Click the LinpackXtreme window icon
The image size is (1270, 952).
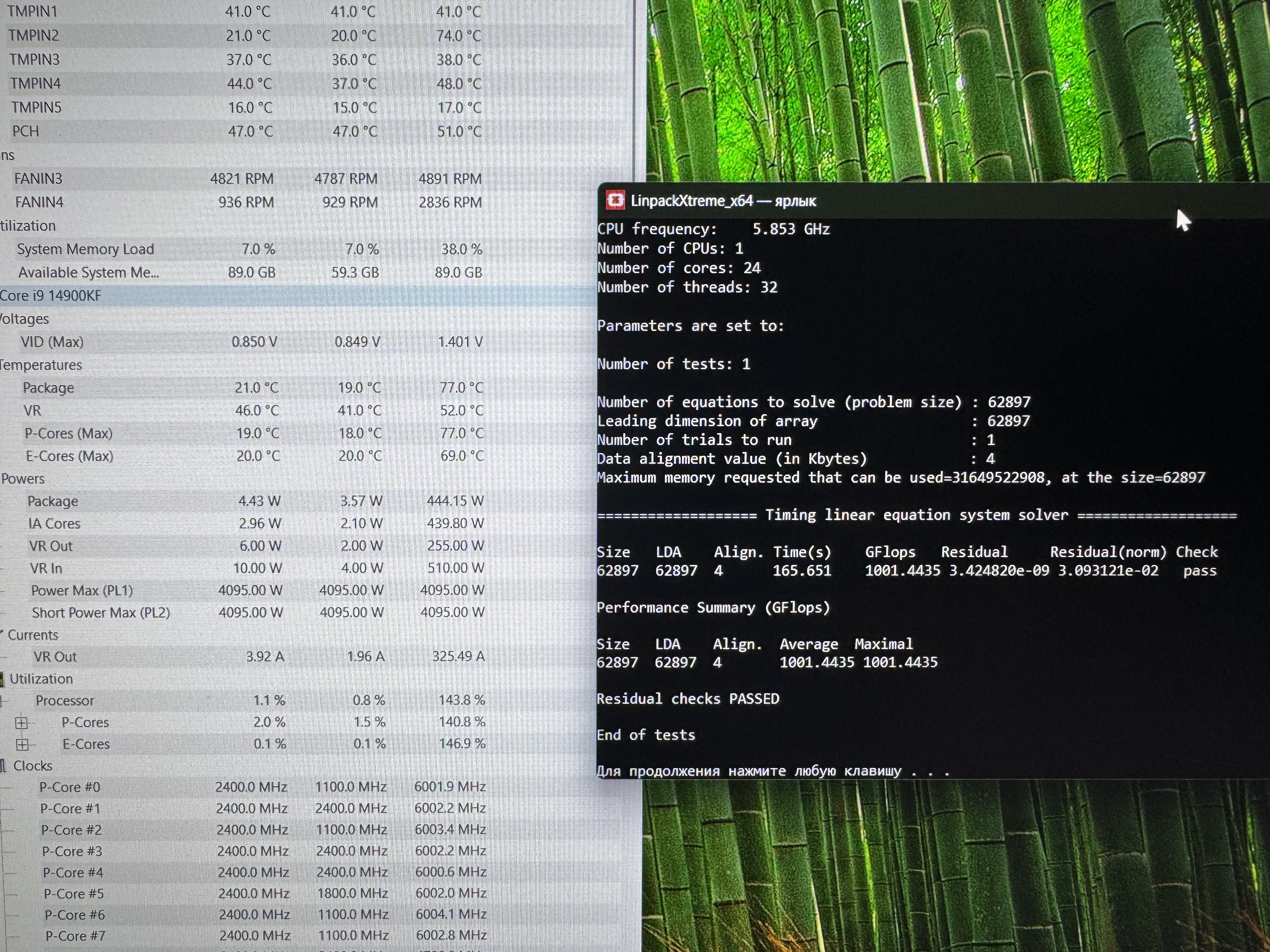615,200
